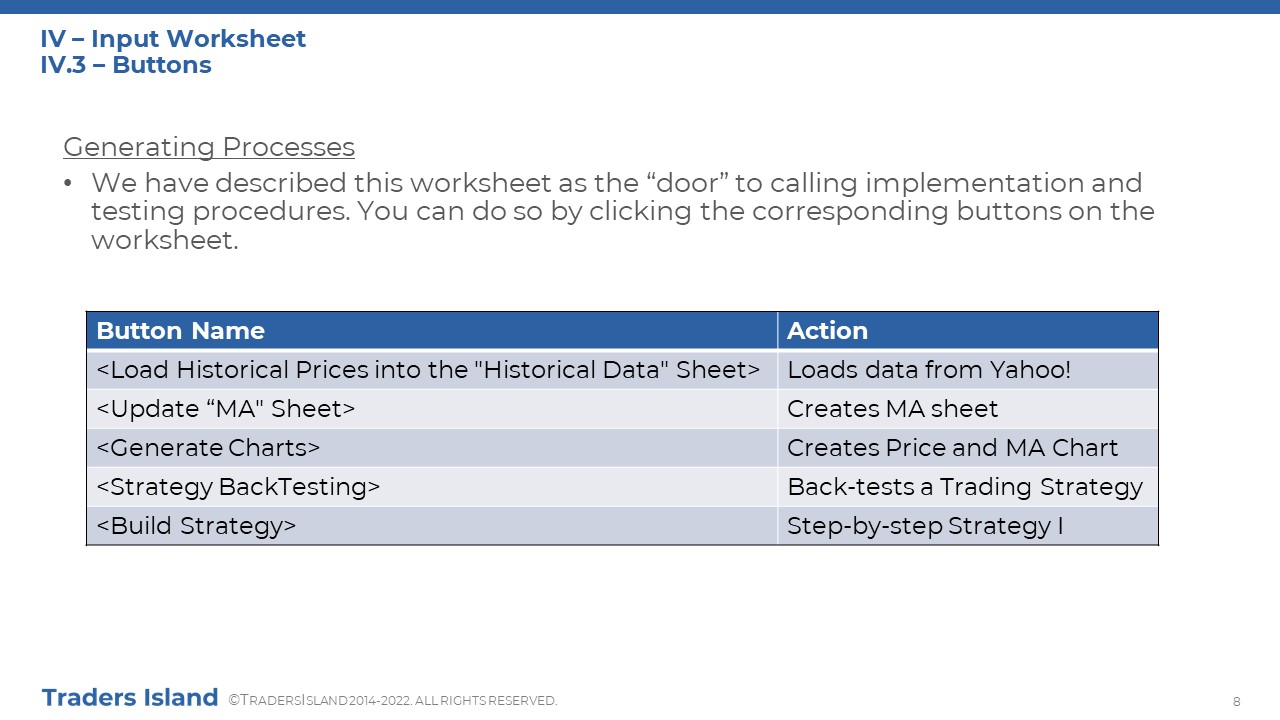Click the 'Creates Price and MA Chart' cell
This screenshot has height=720, width=1280.
[x=968, y=448]
